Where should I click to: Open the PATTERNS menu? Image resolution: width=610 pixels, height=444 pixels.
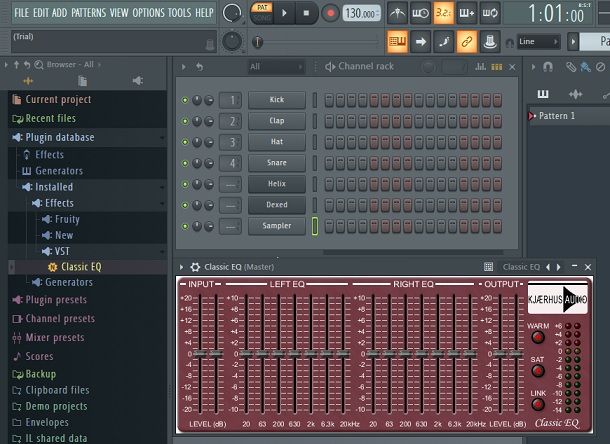pos(88,12)
